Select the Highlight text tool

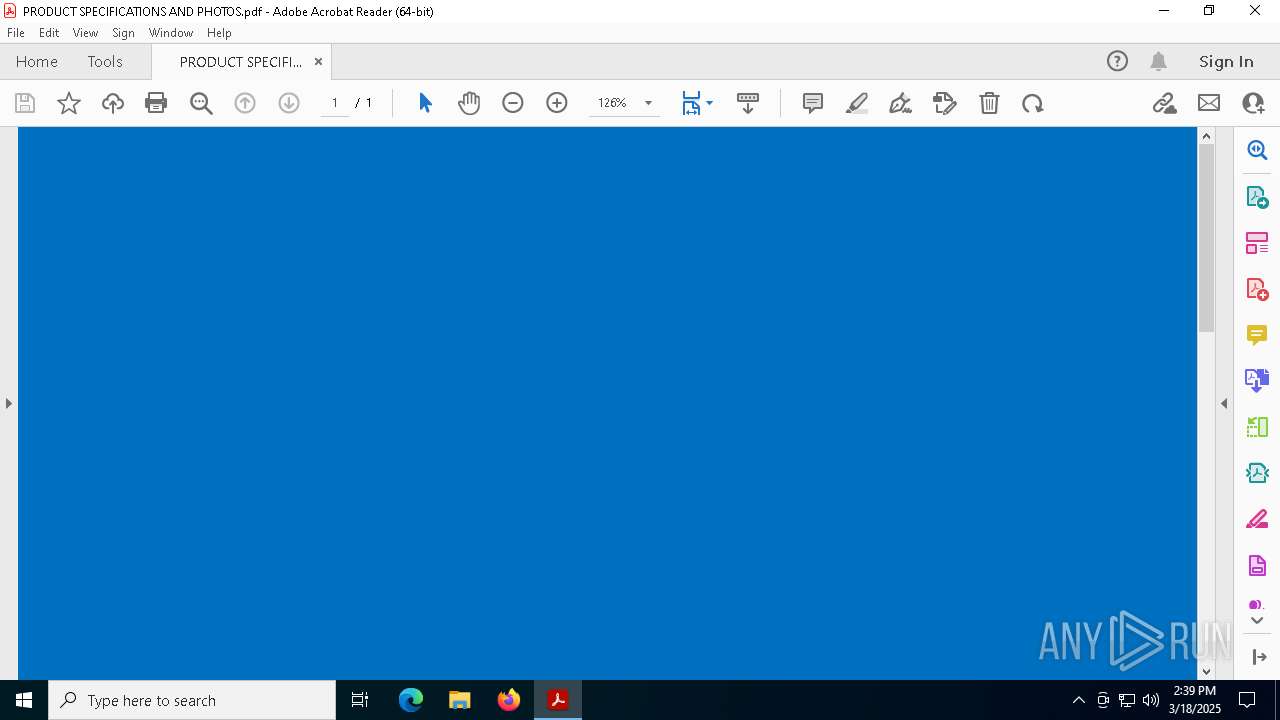857,103
